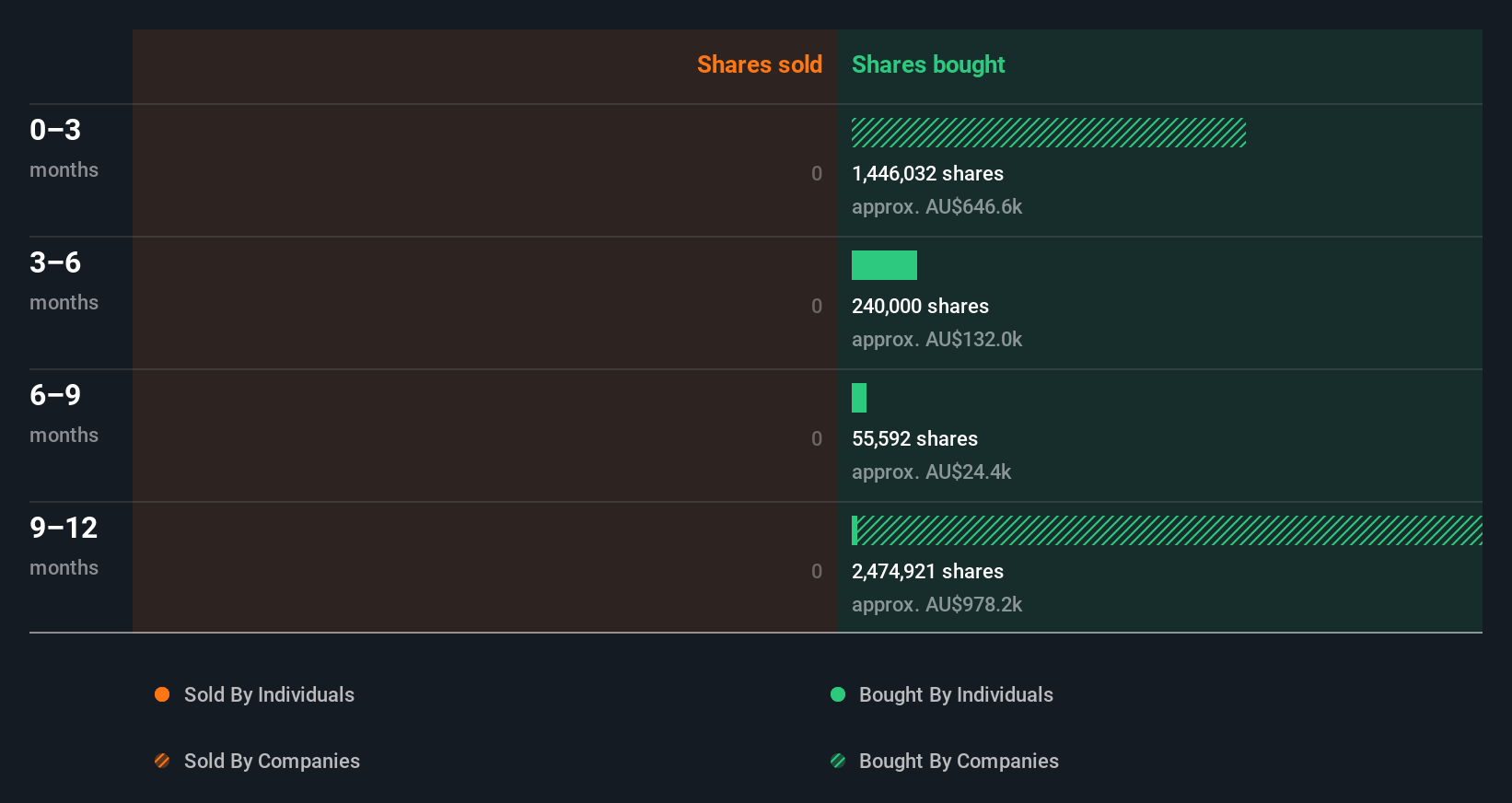Viewport: 1512px width, 803px height.
Task: Select the 240,000 shares value
Action: click(x=920, y=307)
